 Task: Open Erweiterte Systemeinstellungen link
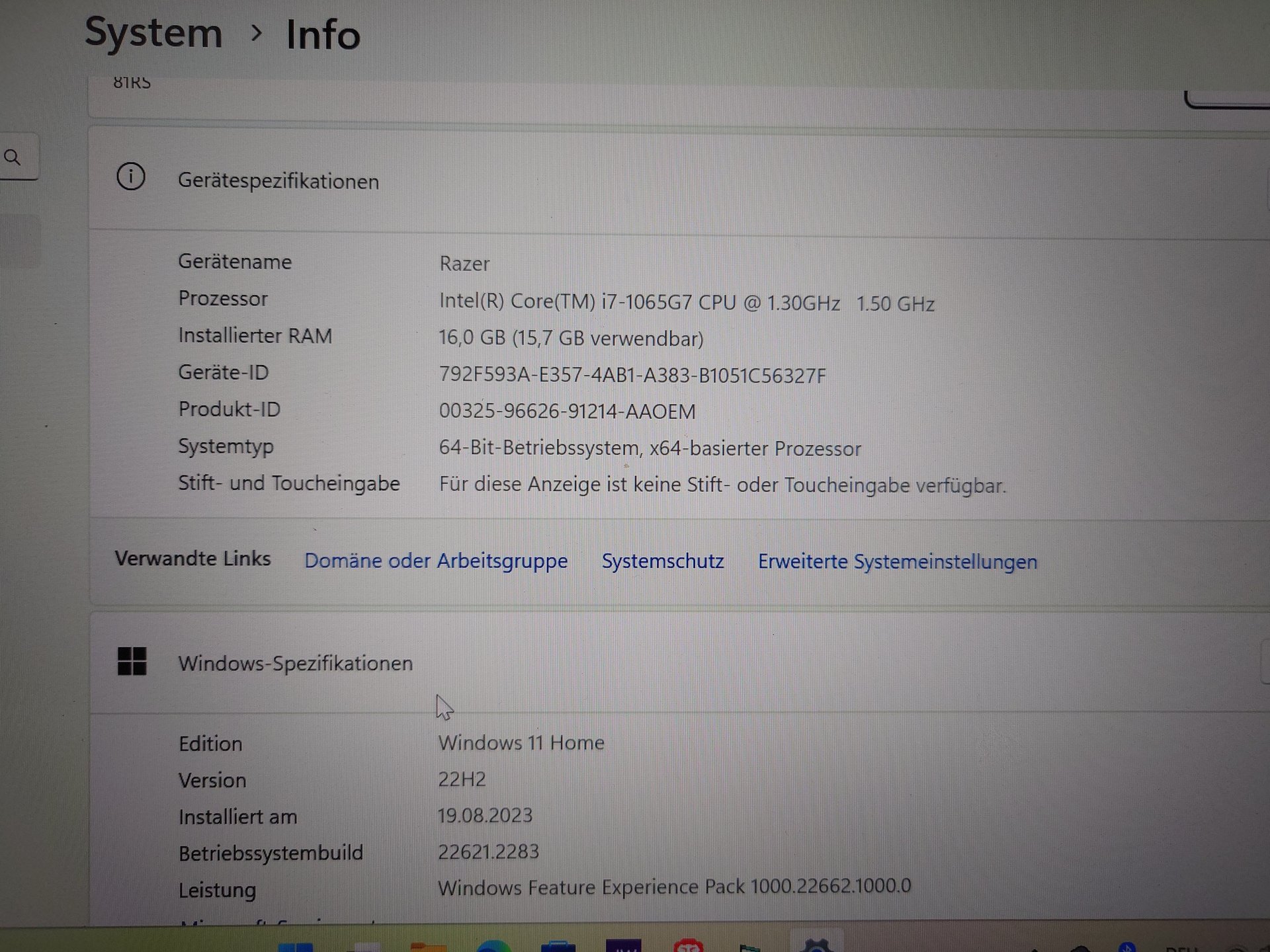tap(898, 562)
